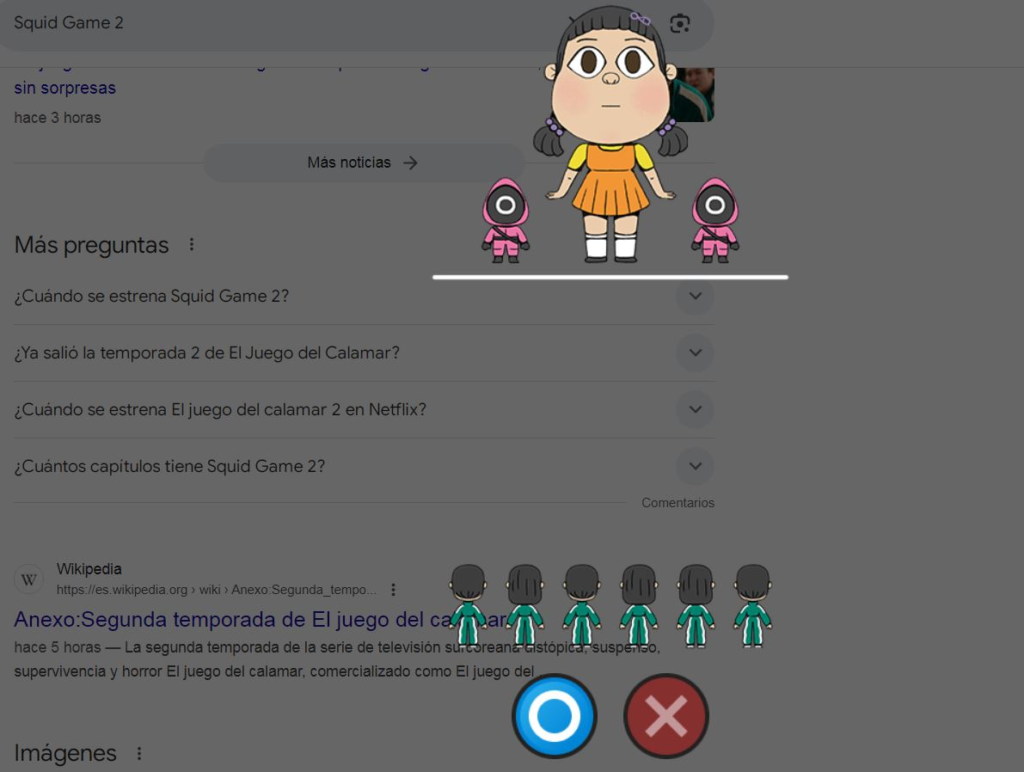The image size is (1024, 772).
Task: Click the fifth green tracksuit player
Action: coord(696,605)
